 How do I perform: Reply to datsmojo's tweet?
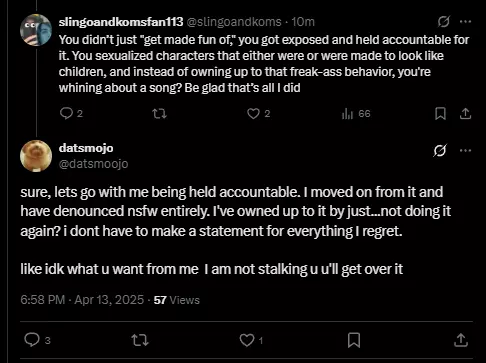pos(37,340)
